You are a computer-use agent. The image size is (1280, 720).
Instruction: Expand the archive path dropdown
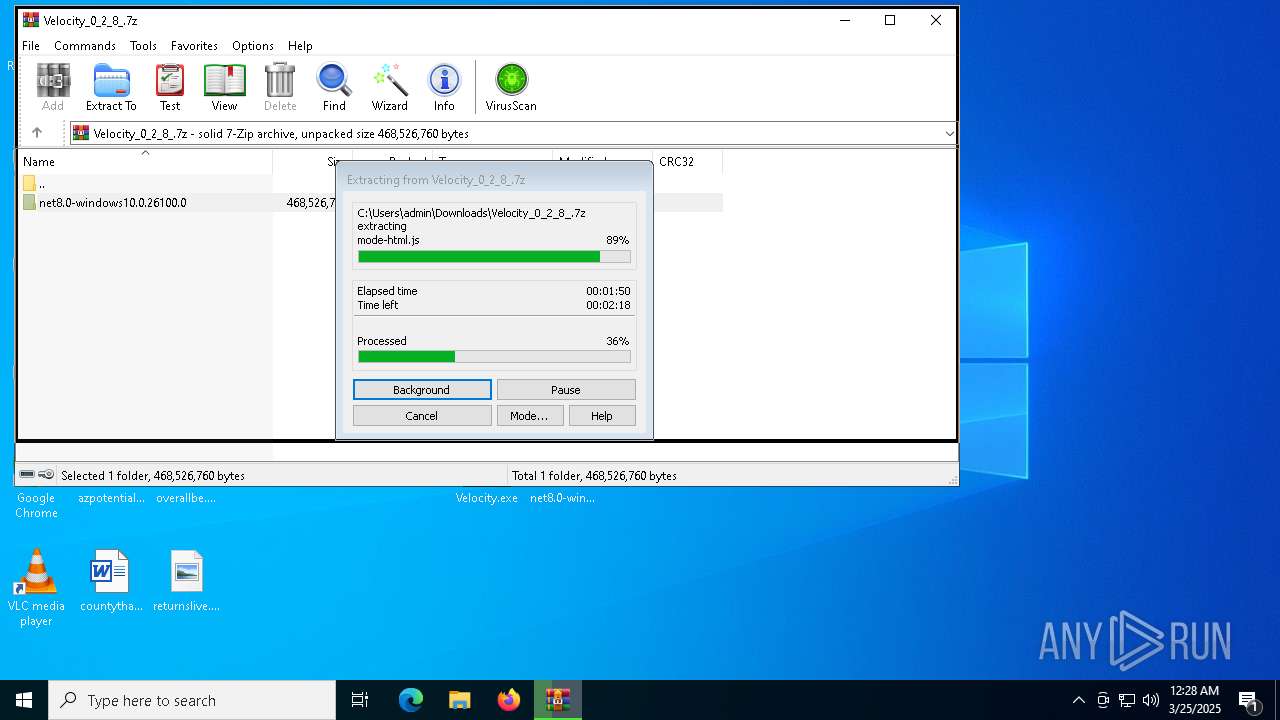tap(949, 133)
